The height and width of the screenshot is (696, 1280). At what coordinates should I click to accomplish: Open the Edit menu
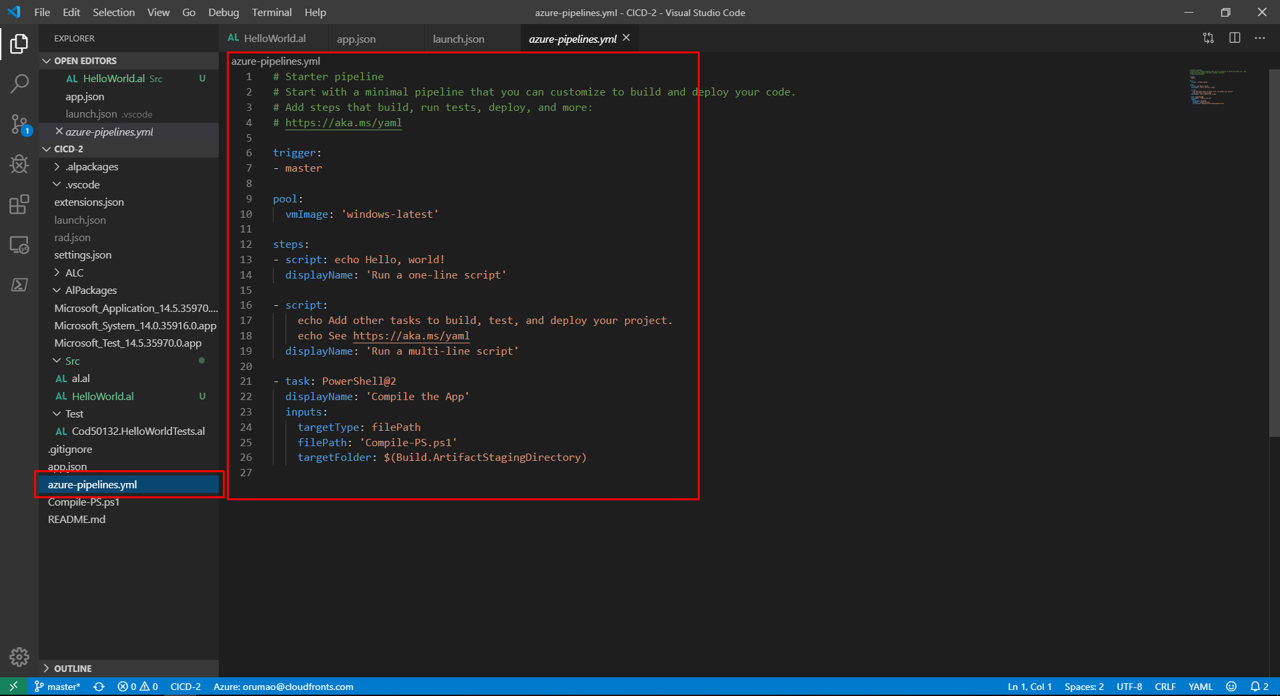point(71,12)
